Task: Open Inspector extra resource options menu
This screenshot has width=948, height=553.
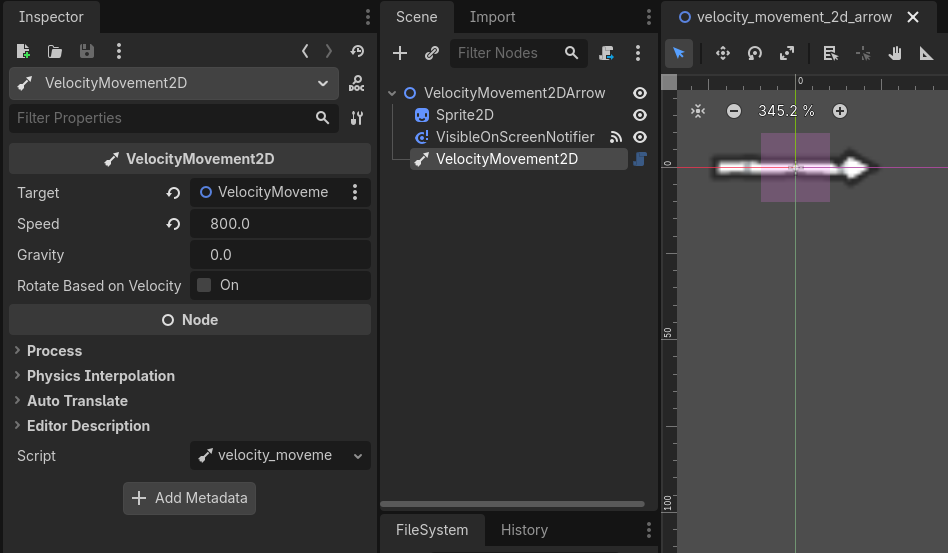Action: coord(118,51)
